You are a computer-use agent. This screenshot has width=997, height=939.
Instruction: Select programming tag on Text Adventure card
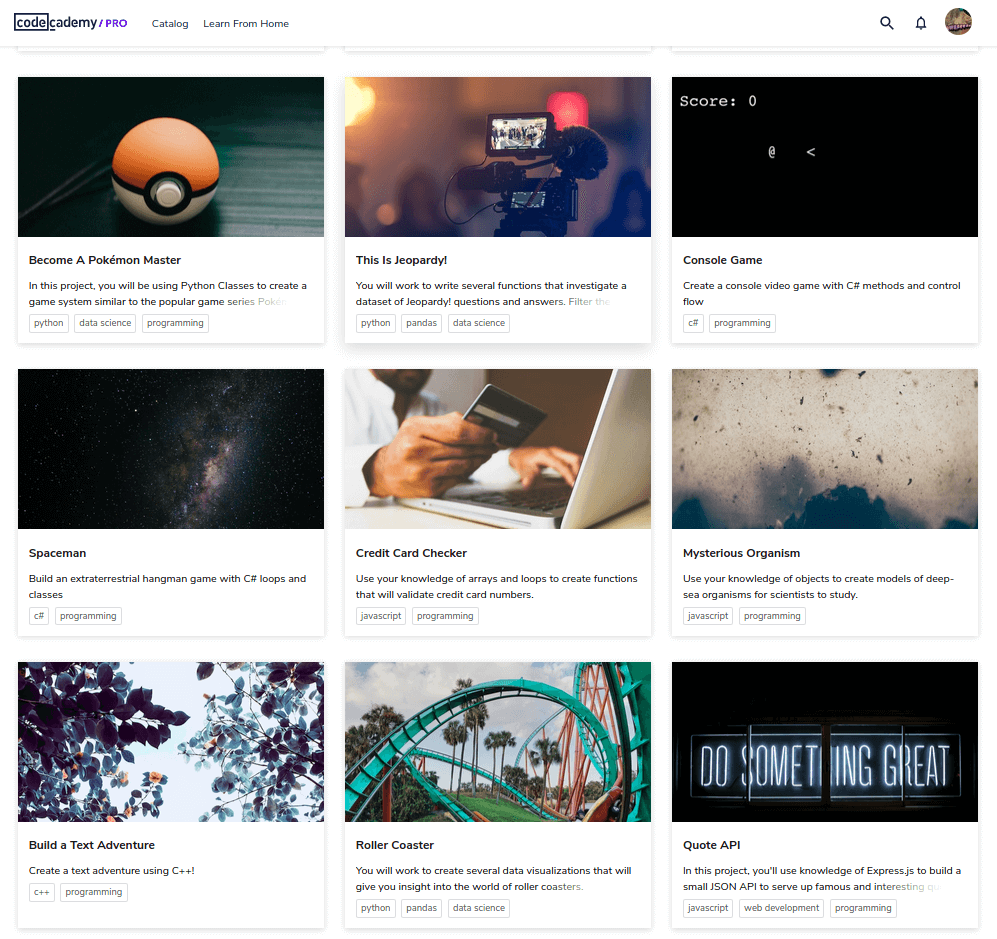pyautogui.click(x=93, y=892)
